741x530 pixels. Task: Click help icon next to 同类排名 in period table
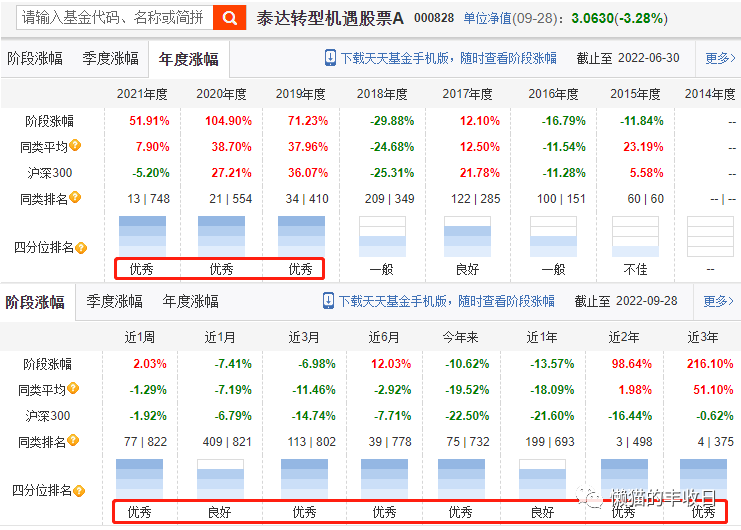(x=73, y=441)
